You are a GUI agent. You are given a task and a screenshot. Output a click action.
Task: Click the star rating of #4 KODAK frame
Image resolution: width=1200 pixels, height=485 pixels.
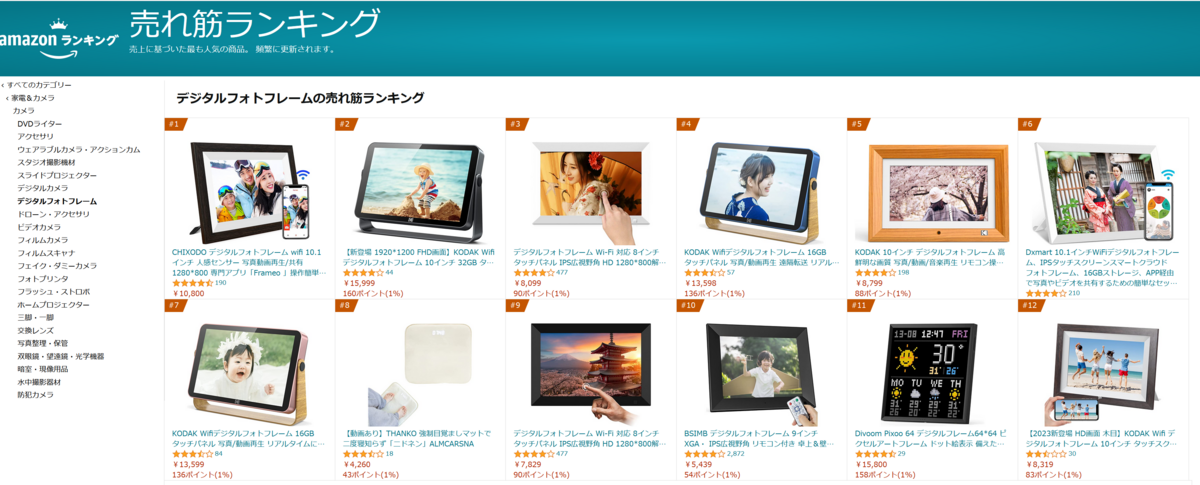[704, 272]
